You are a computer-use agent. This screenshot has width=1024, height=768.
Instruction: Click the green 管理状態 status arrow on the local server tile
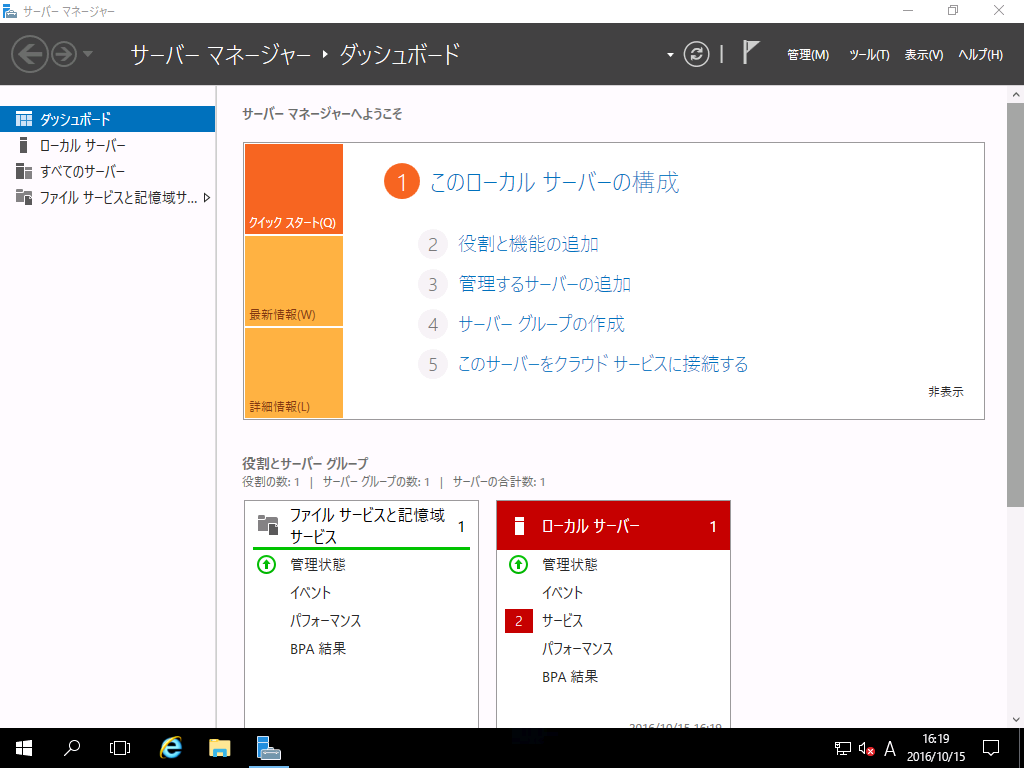518,564
